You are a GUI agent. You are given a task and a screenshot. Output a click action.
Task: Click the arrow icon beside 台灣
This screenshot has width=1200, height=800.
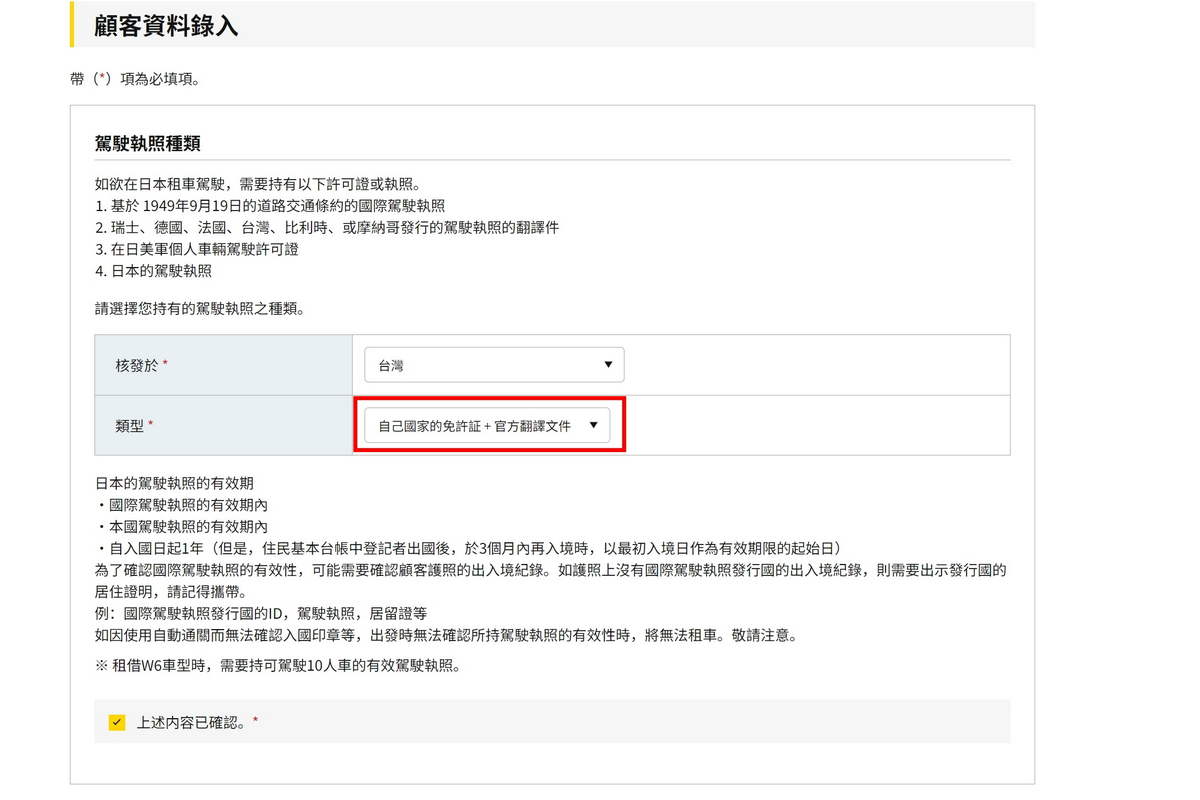pyautogui.click(x=608, y=365)
